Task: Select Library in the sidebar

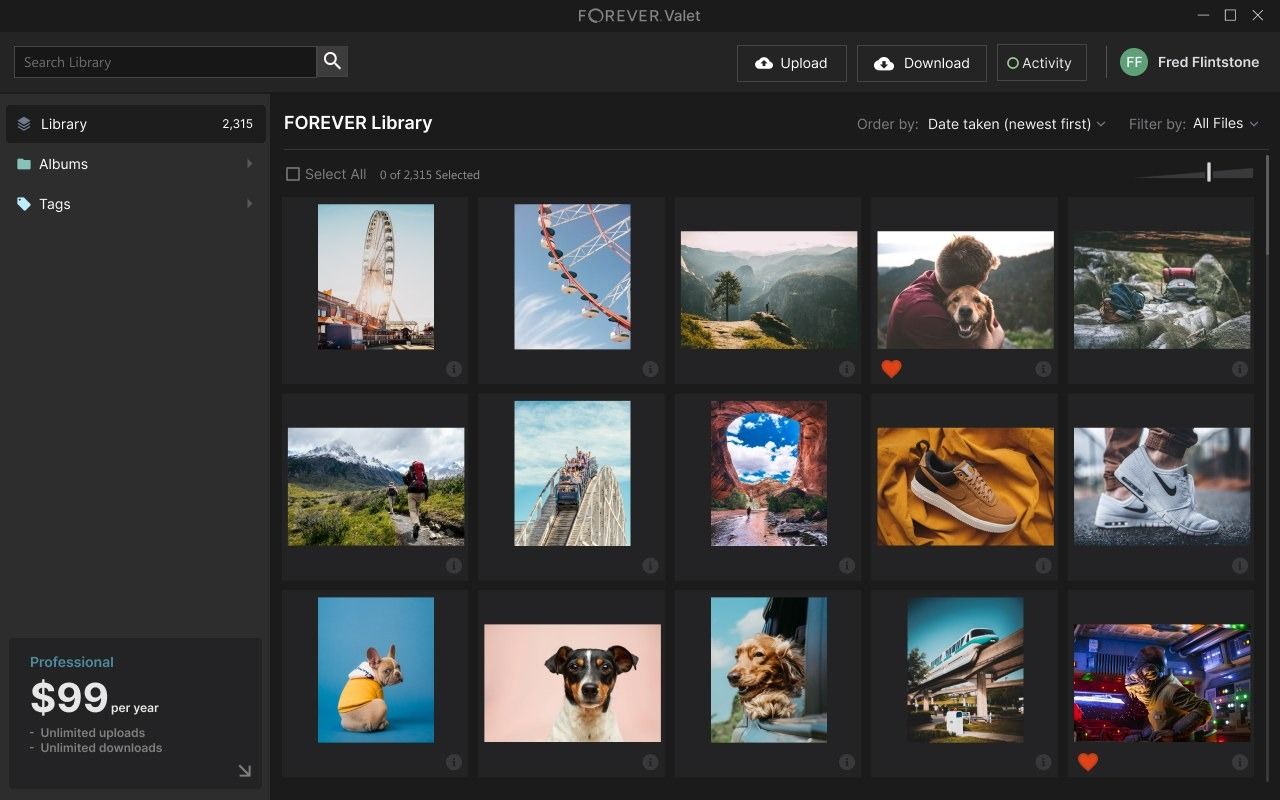Action: [136, 124]
